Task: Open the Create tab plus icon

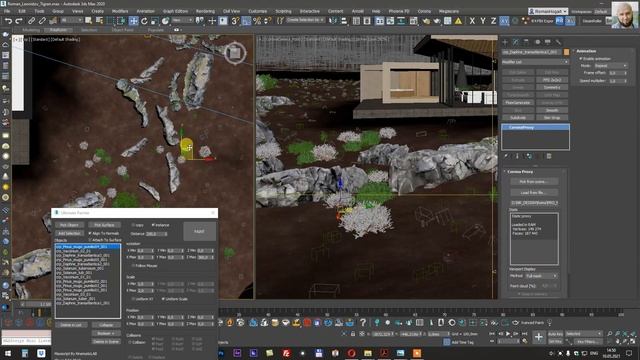Action: (505, 42)
